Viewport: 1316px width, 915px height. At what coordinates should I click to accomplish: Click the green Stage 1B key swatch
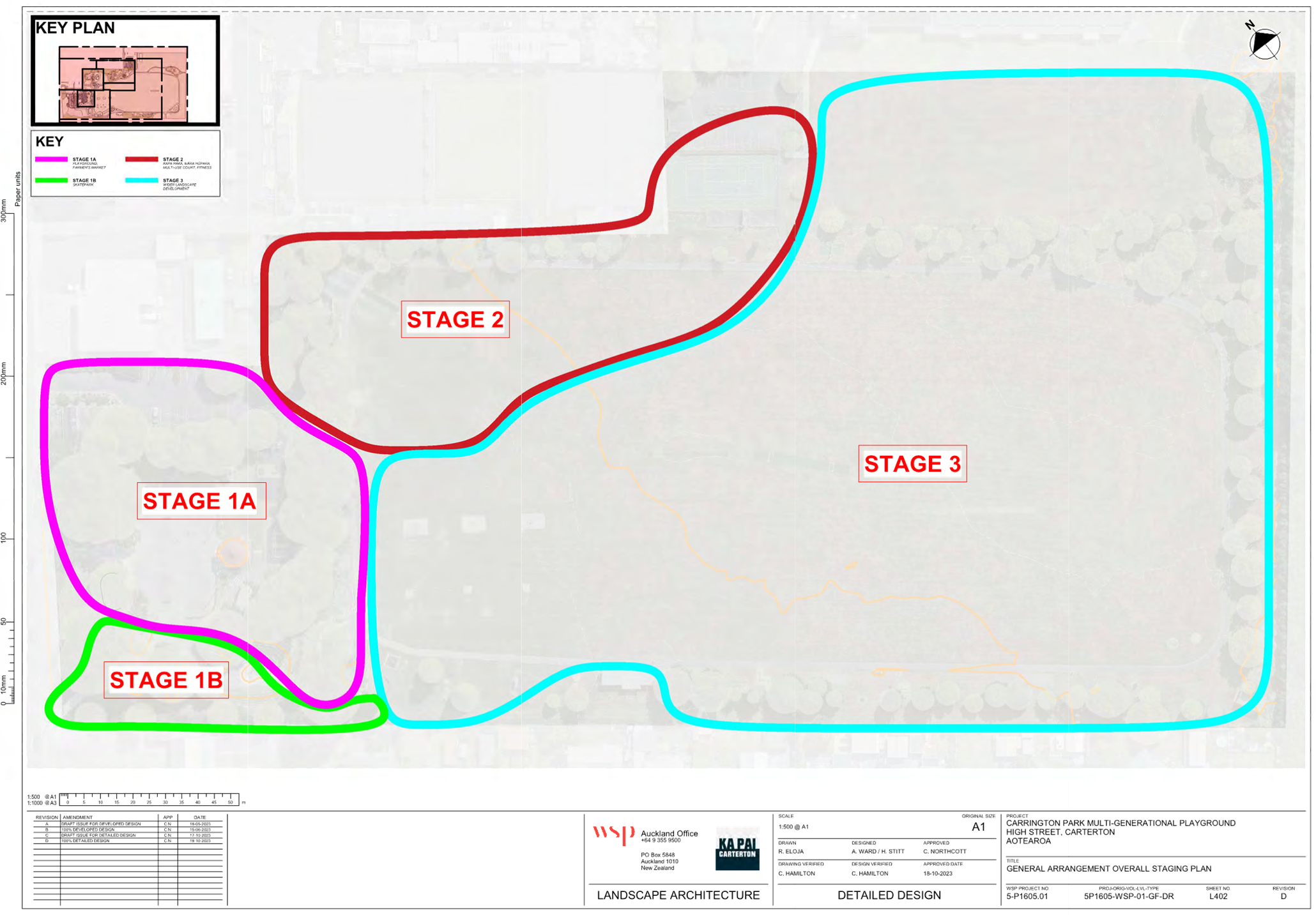(x=52, y=180)
